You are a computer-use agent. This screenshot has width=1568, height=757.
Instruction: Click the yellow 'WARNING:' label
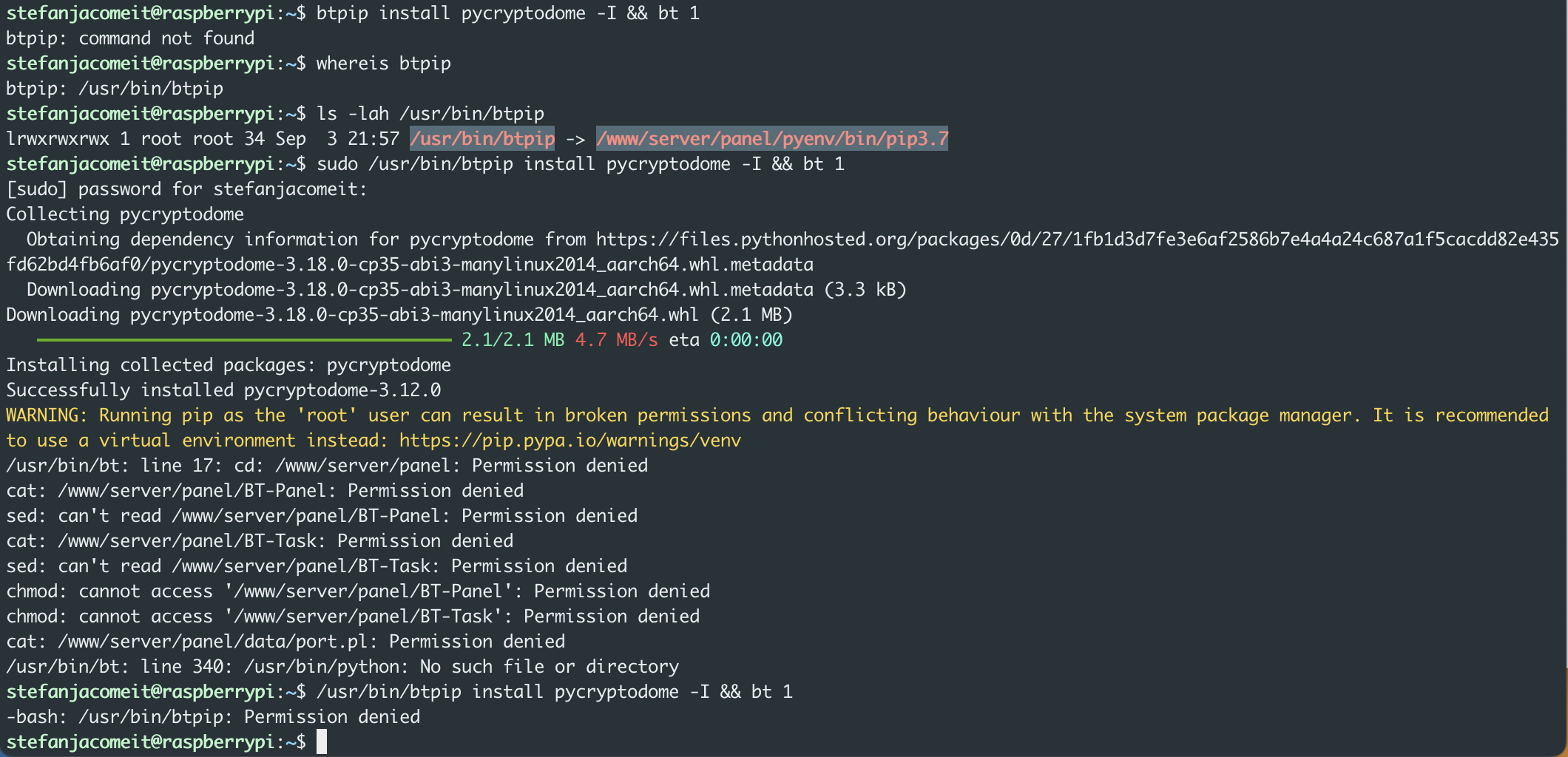[x=47, y=415]
